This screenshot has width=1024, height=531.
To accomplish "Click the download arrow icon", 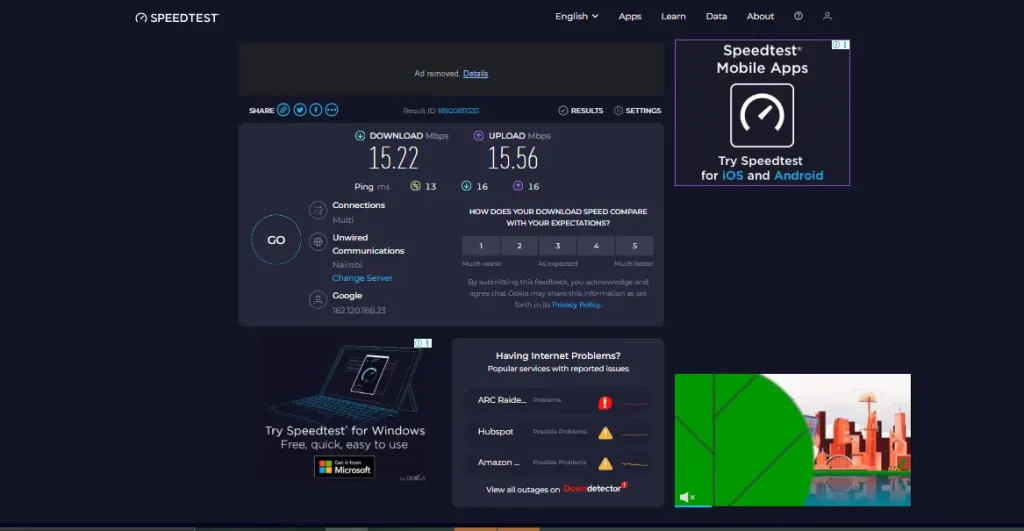I will click(x=360, y=136).
